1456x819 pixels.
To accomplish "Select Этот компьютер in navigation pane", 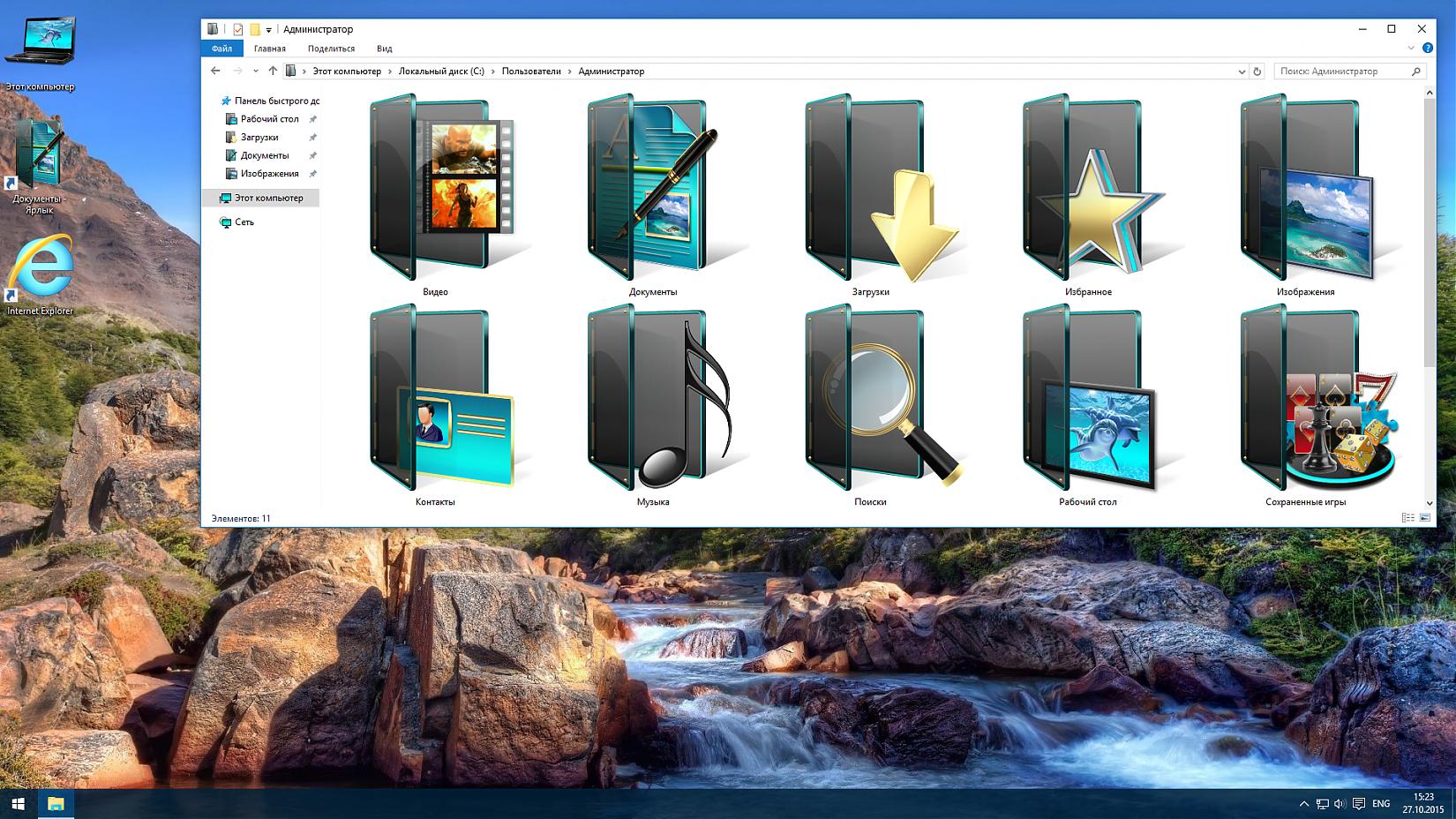I will click(268, 198).
